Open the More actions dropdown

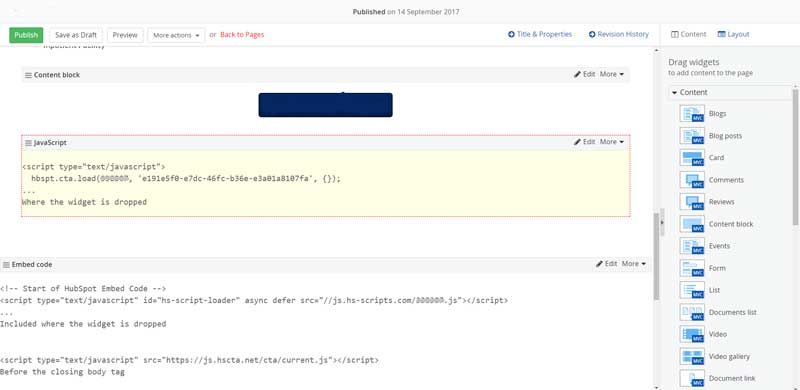[176, 35]
